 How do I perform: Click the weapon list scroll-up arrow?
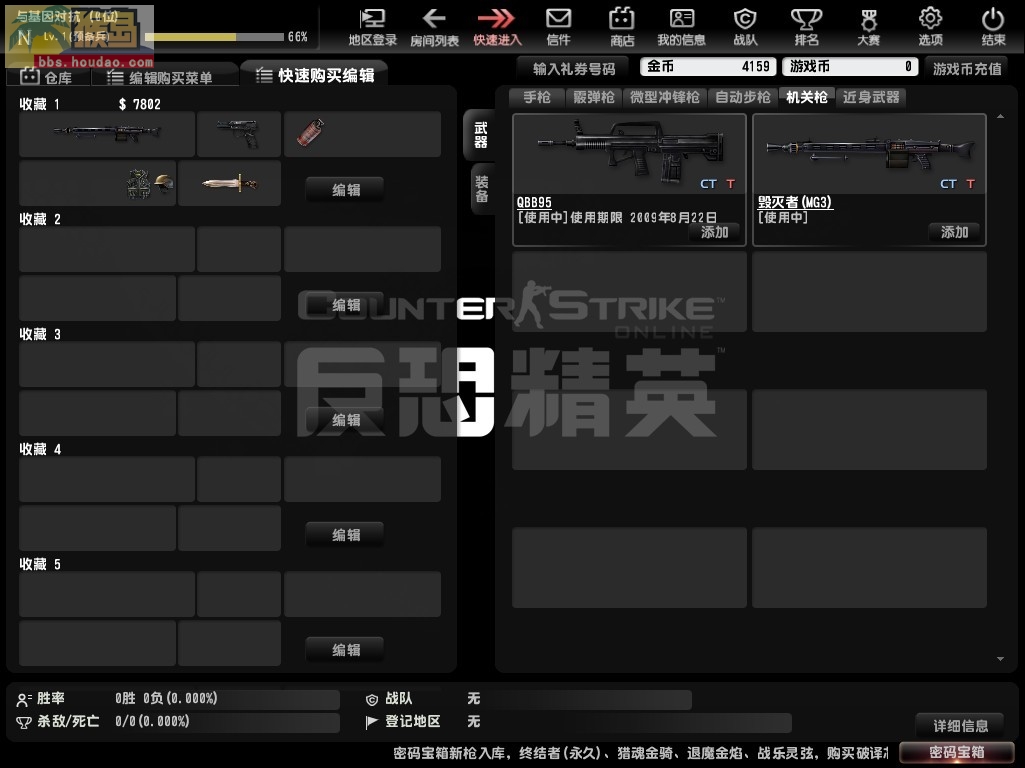[x=1001, y=116]
